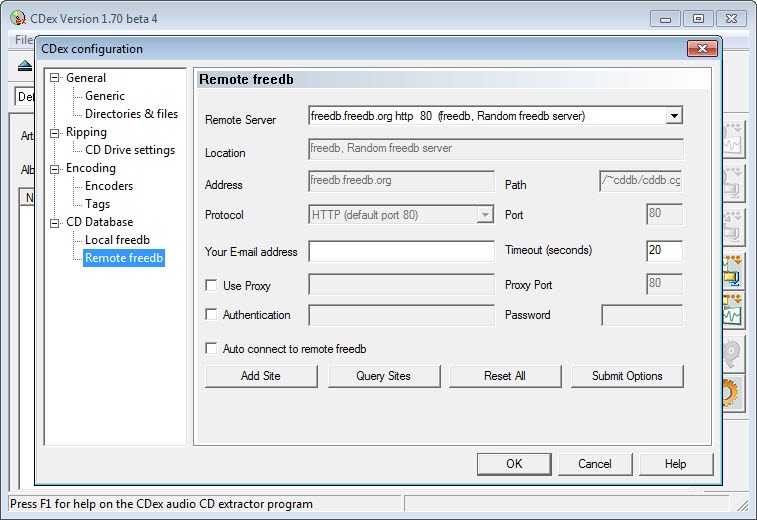Click the Remote freedb page heading
The image size is (757, 520).
(x=246, y=80)
